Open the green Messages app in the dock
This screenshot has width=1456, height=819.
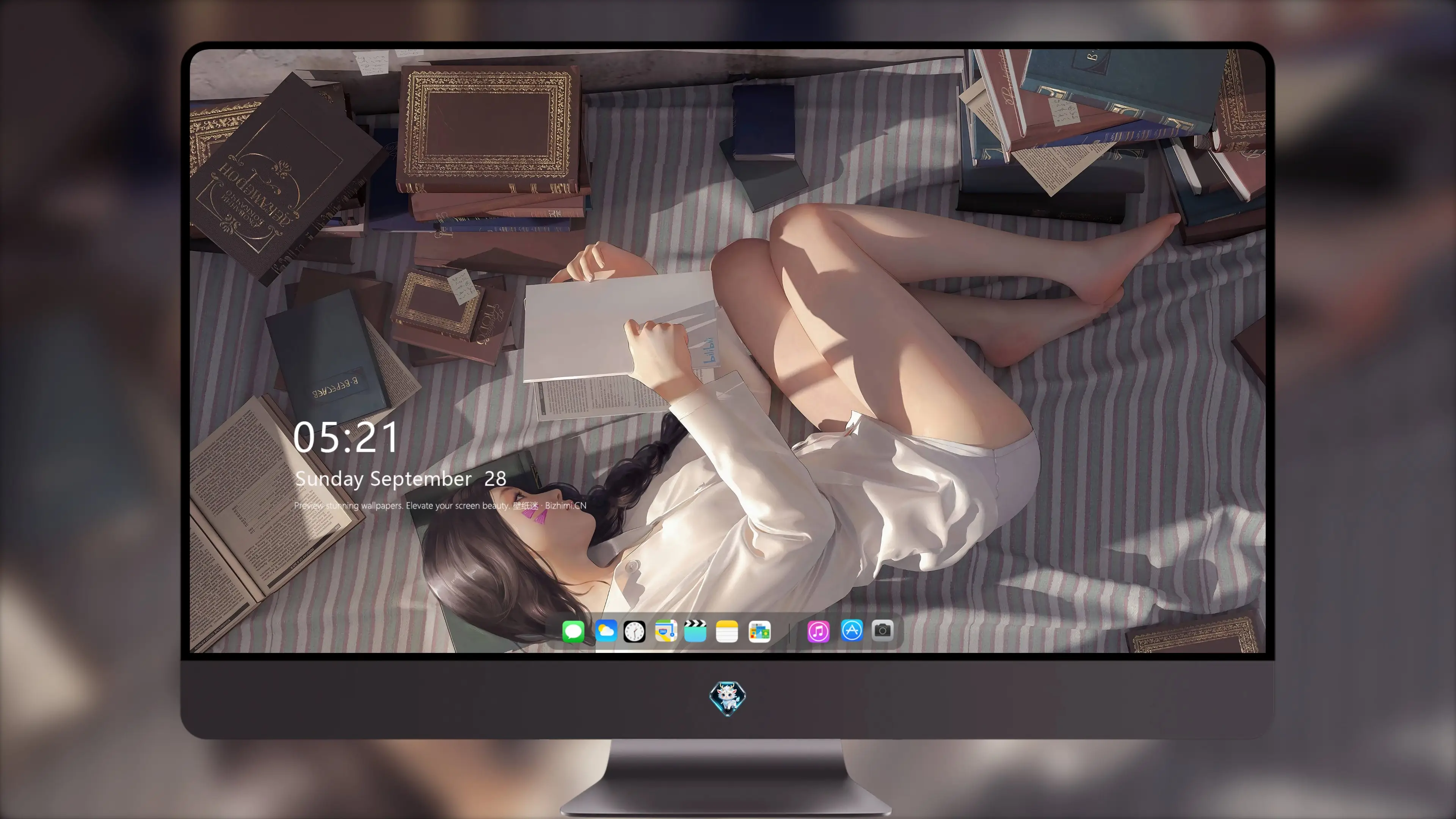coord(573,631)
